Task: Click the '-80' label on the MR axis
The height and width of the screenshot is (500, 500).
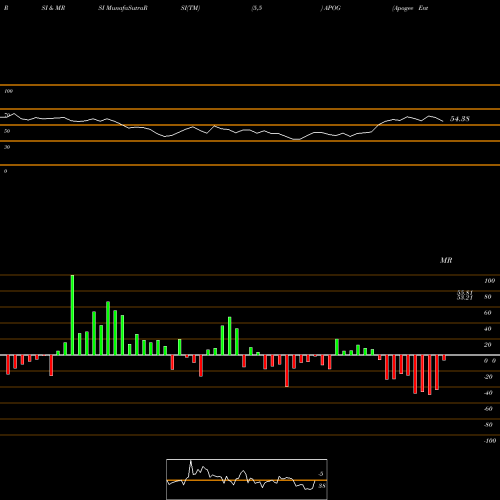Action: coord(488,425)
